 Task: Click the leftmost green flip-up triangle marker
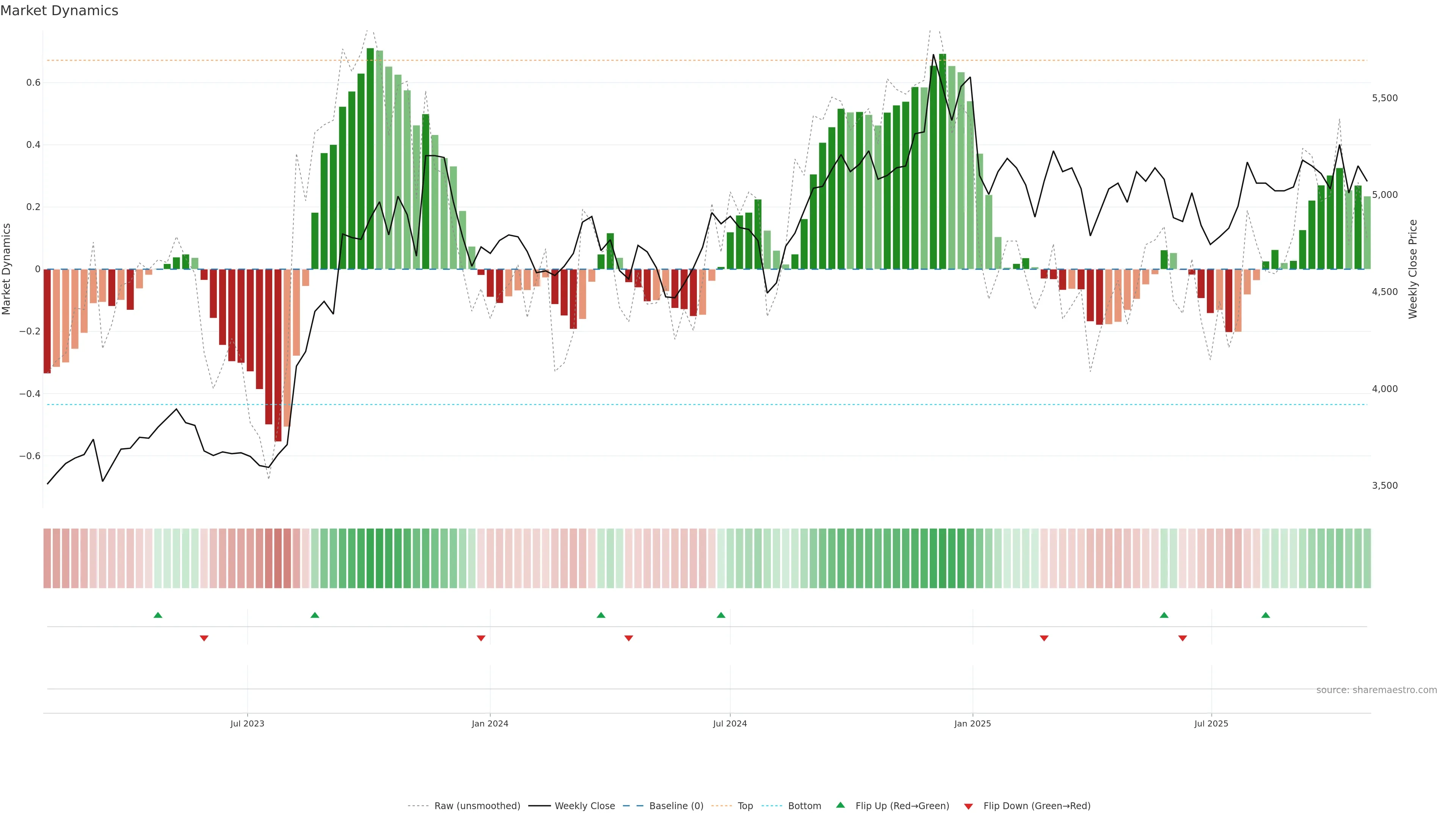[x=158, y=615]
